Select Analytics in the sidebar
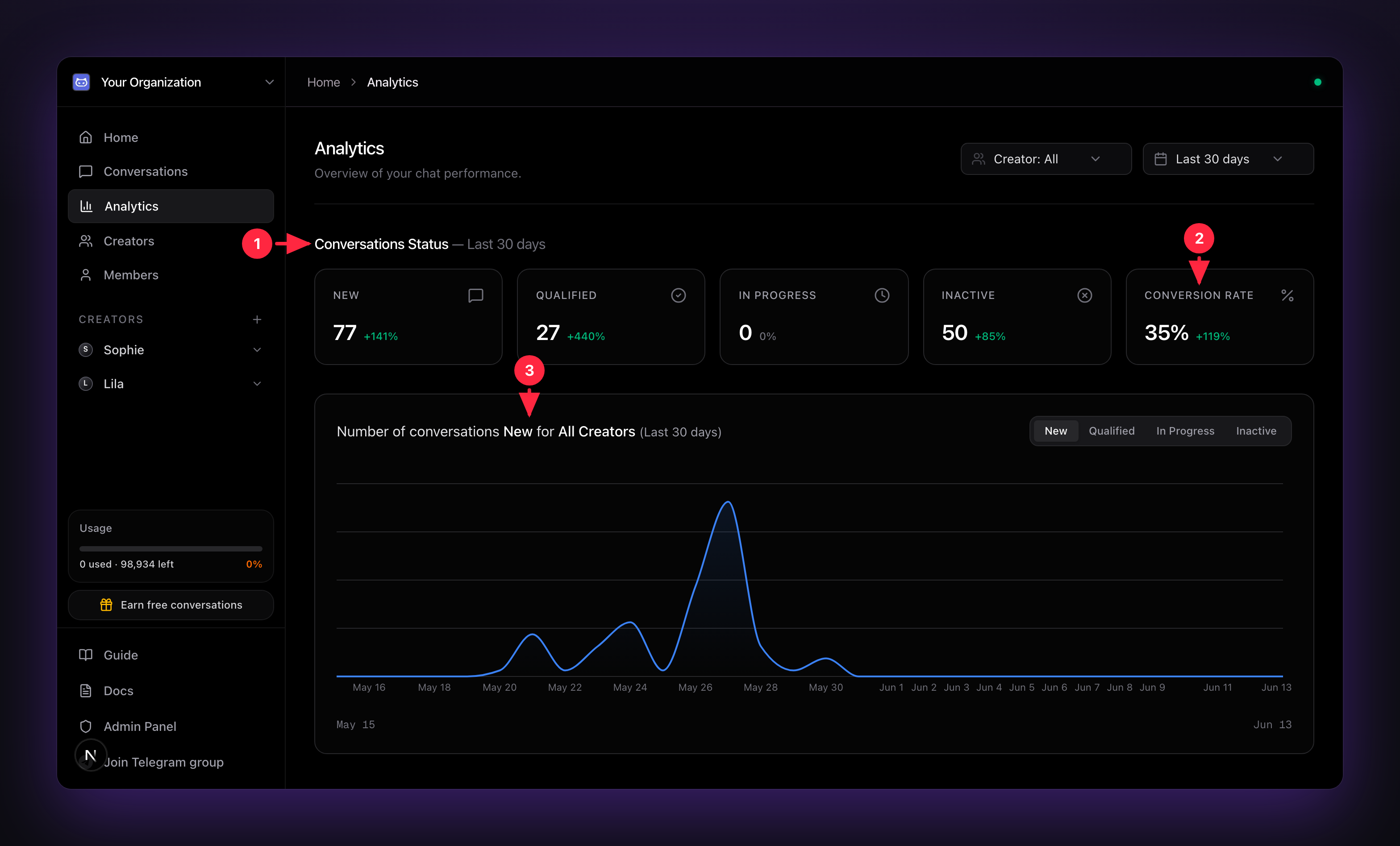This screenshot has height=846, width=1400. pos(171,206)
